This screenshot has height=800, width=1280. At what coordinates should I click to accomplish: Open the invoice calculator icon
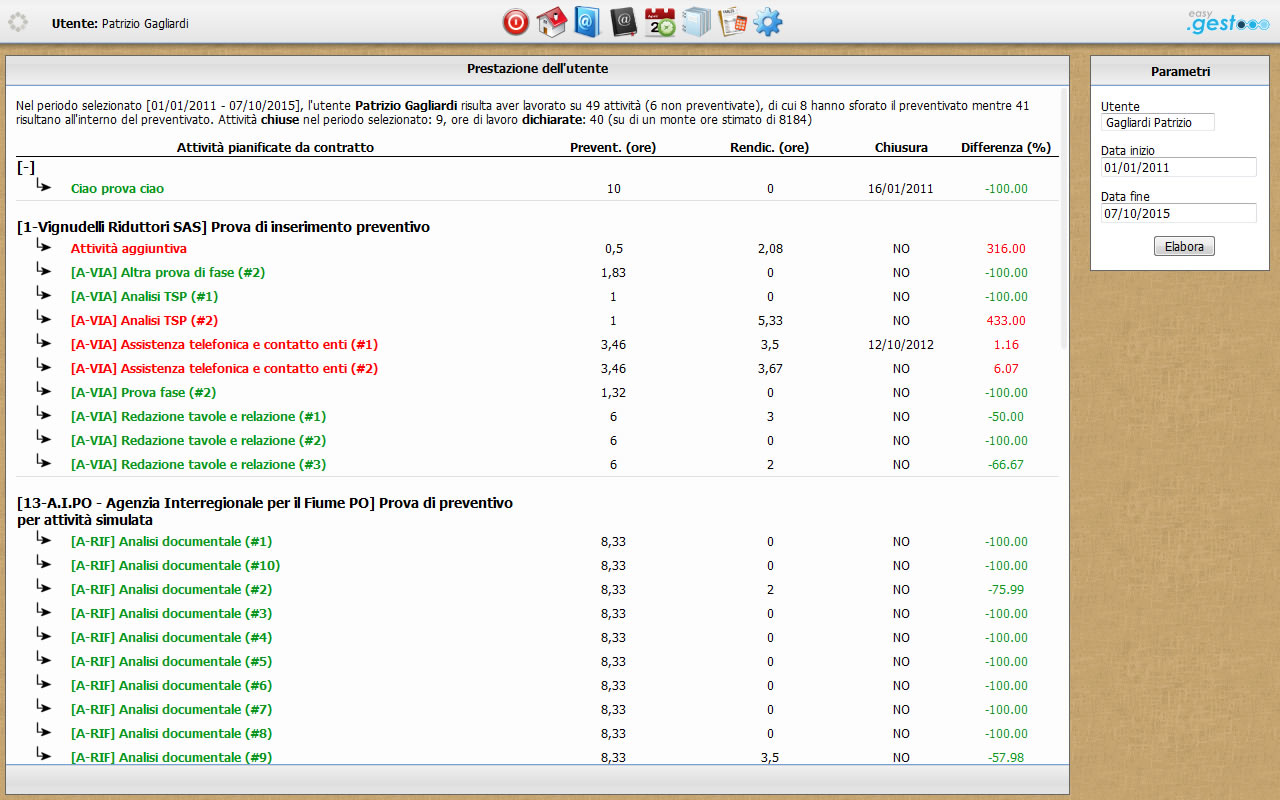732,22
